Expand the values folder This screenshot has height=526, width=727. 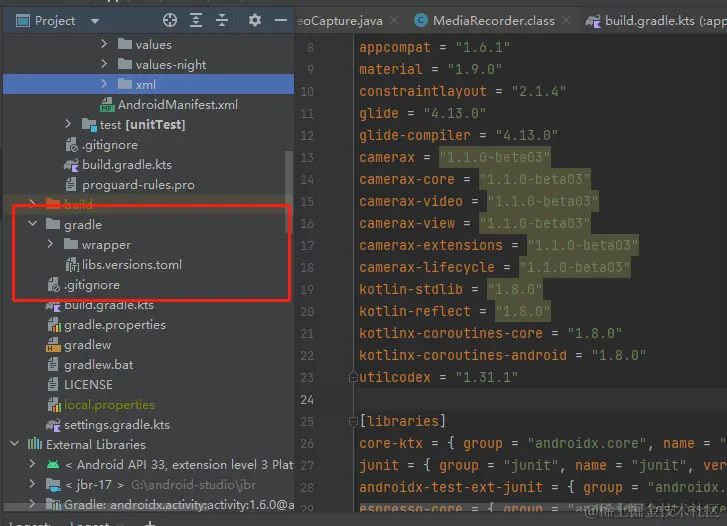pyautogui.click(x=104, y=44)
